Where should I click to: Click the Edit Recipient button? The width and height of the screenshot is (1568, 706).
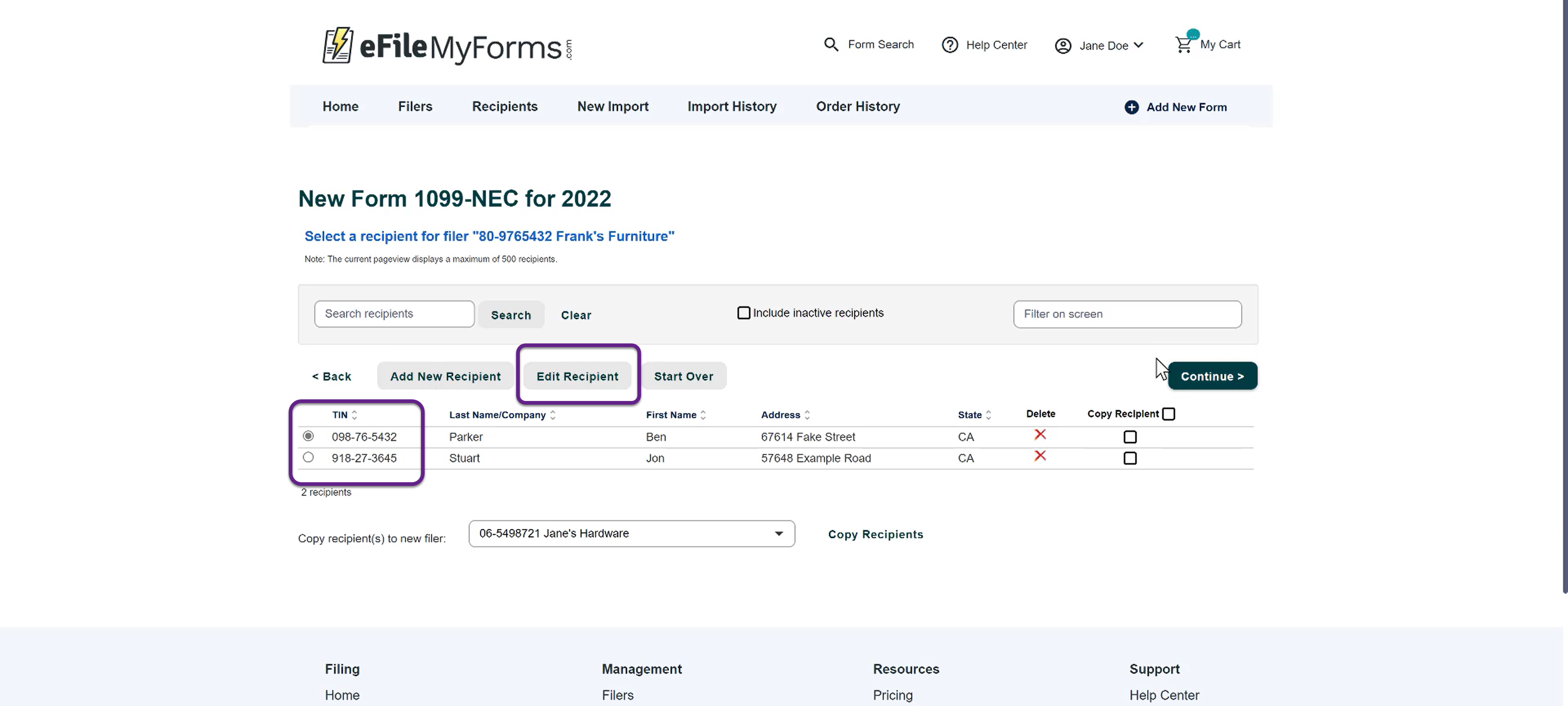coord(577,376)
